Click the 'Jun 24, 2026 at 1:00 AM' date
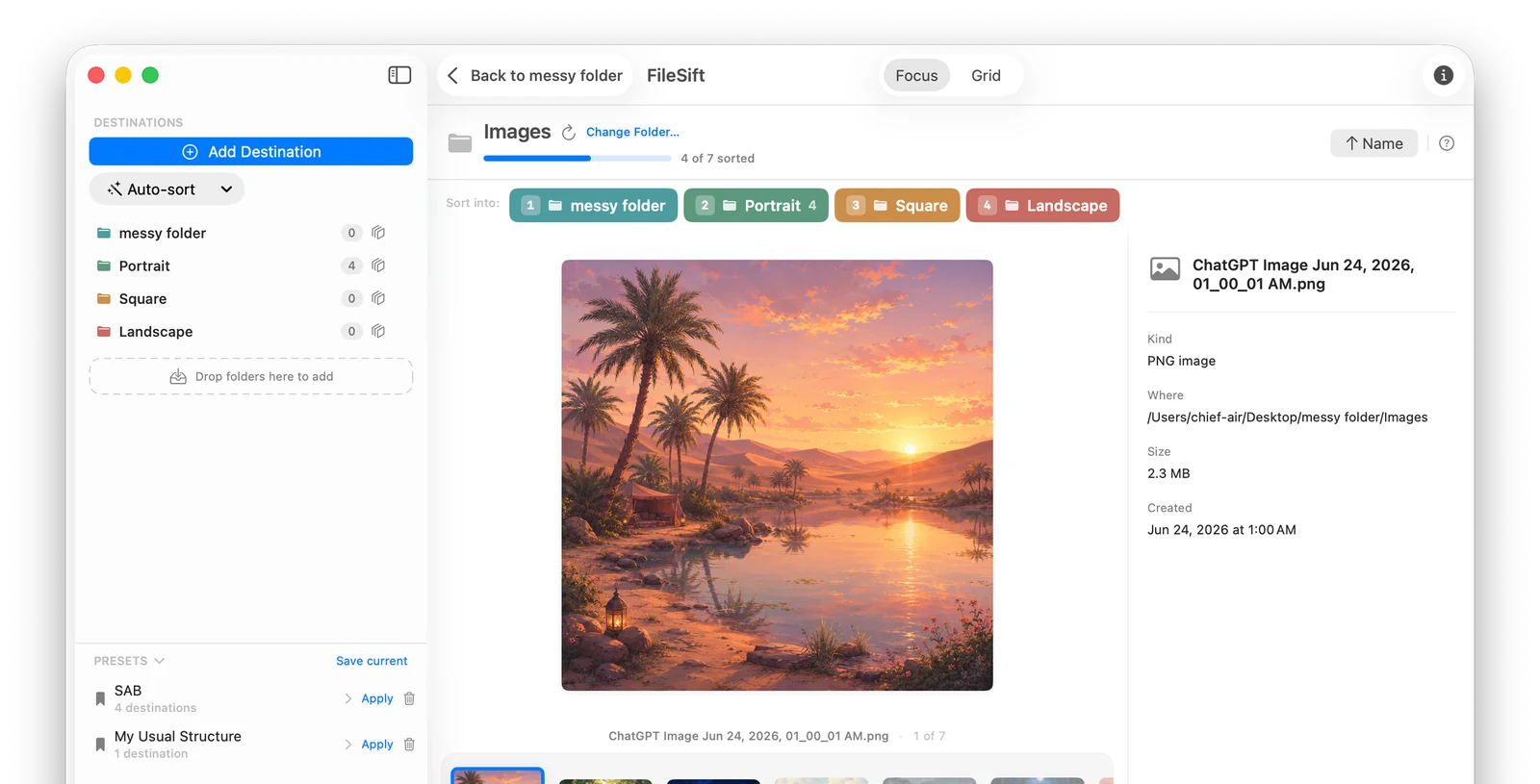The width and height of the screenshot is (1540, 784). click(1221, 530)
